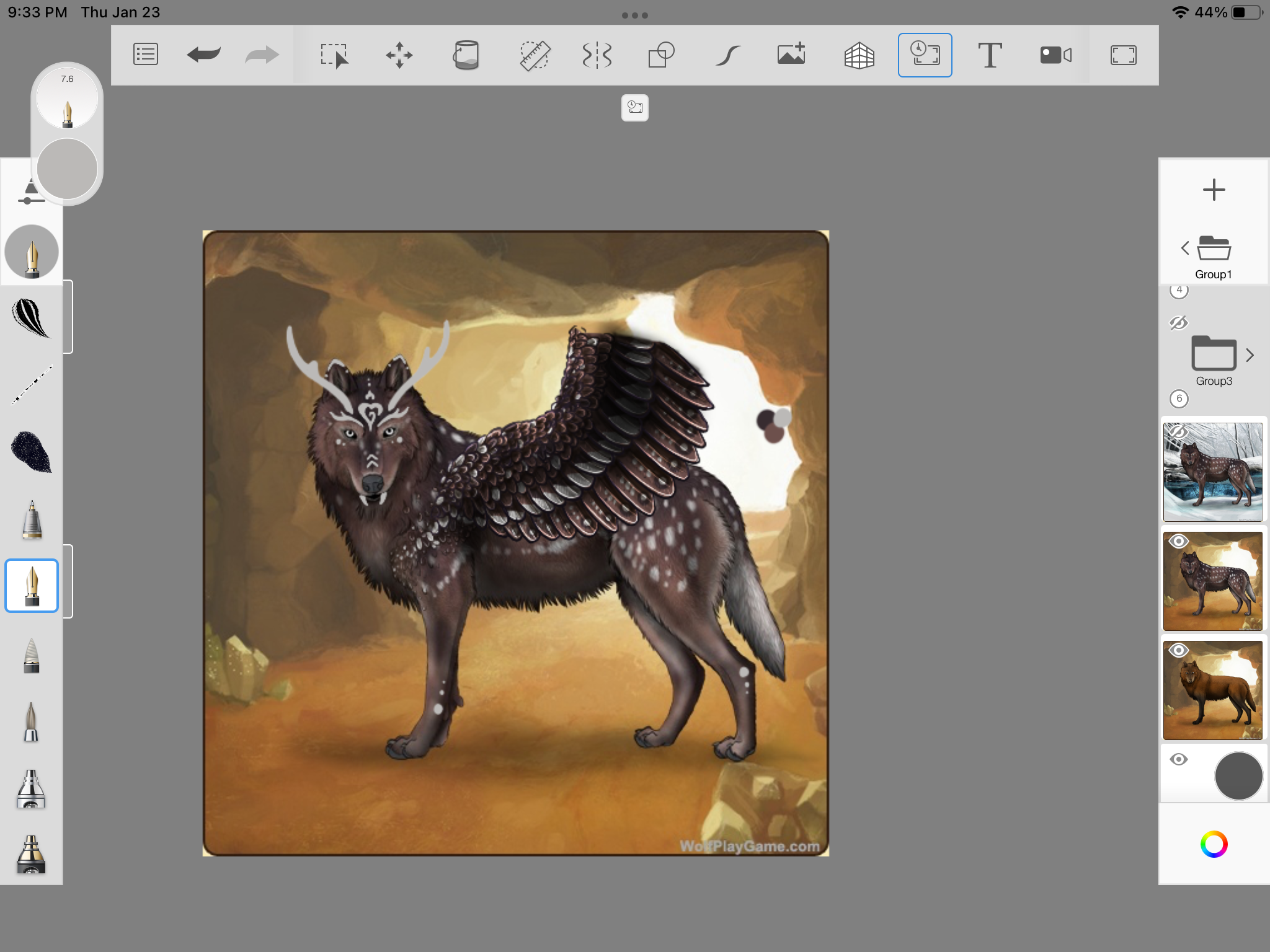Open the three-dot multitasking menu
Viewport: 1270px width, 952px height.
[x=635, y=15]
